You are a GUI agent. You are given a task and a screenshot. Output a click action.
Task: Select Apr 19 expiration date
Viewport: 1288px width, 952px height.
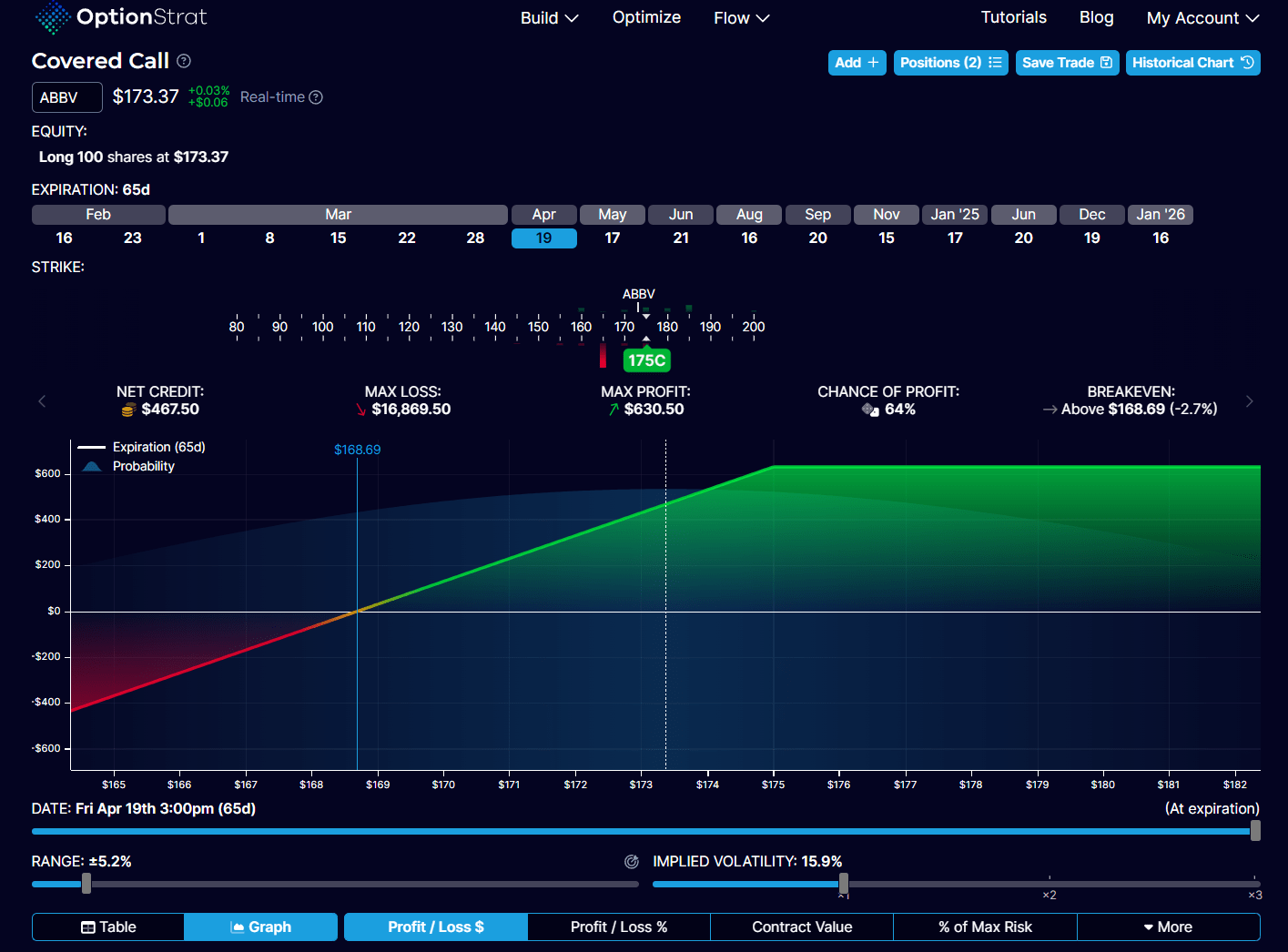(543, 238)
